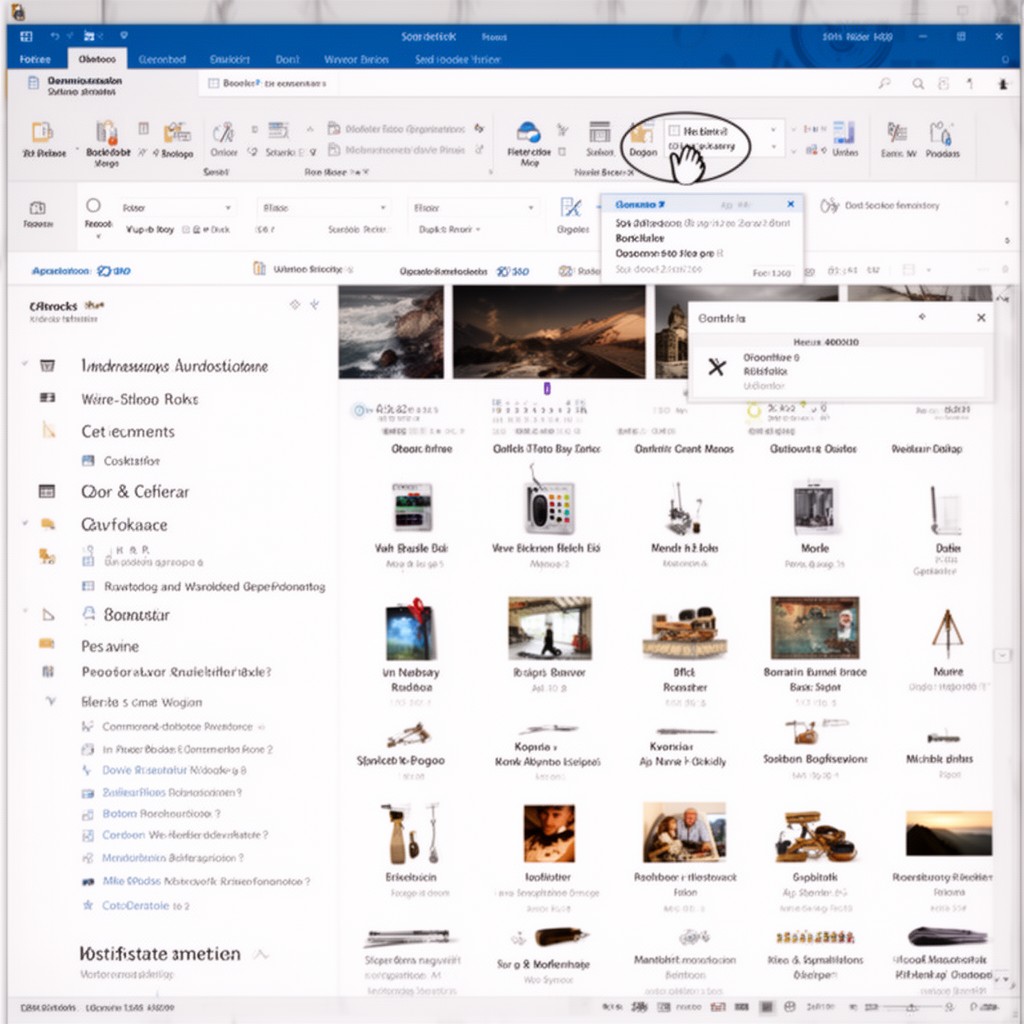Click the undo arrow in title bar
Viewport: 1024px width, 1024px height.
(x=55, y=36)
